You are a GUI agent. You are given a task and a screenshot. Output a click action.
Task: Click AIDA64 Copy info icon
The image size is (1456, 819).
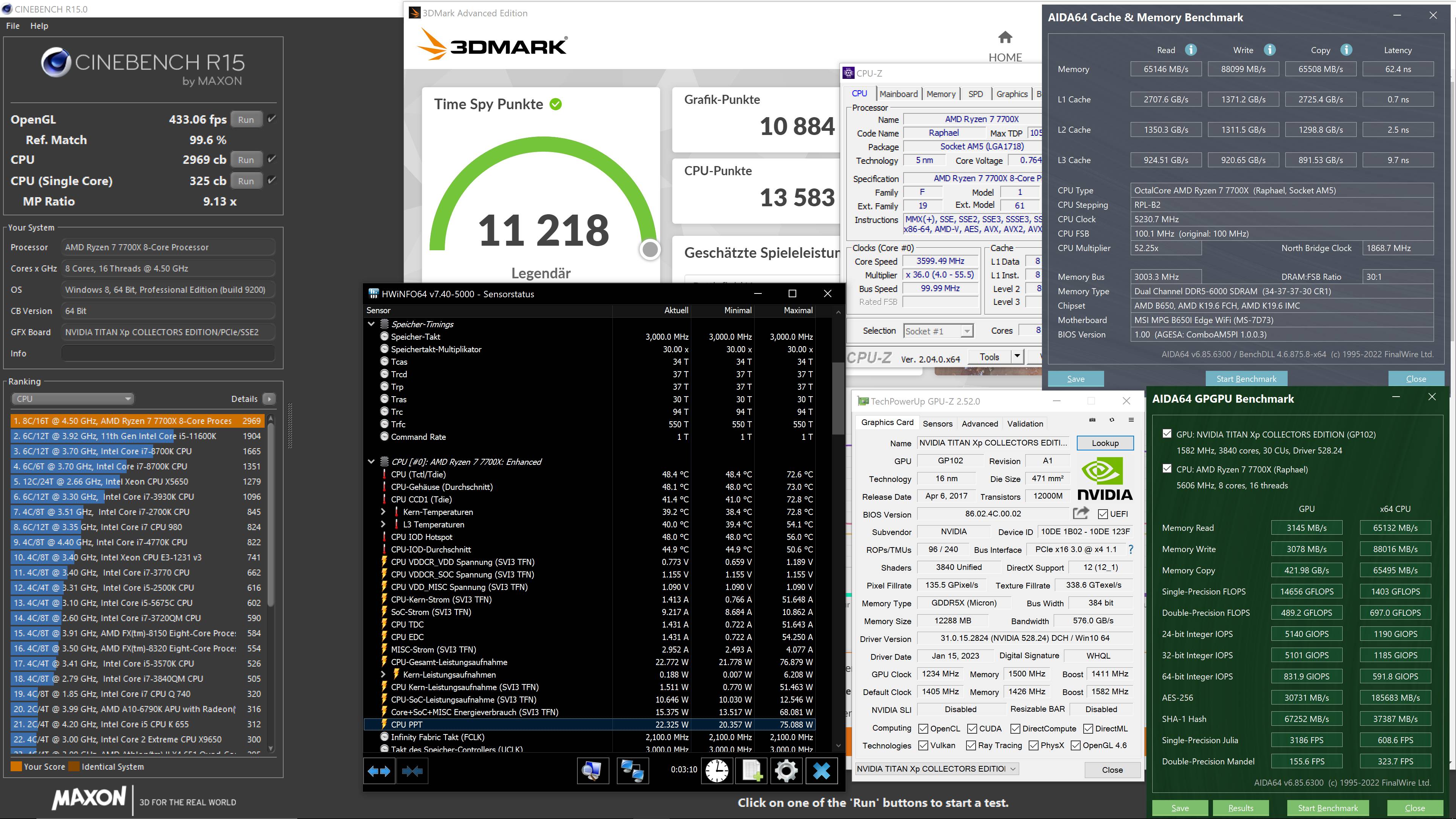[x=1346, y=50]
